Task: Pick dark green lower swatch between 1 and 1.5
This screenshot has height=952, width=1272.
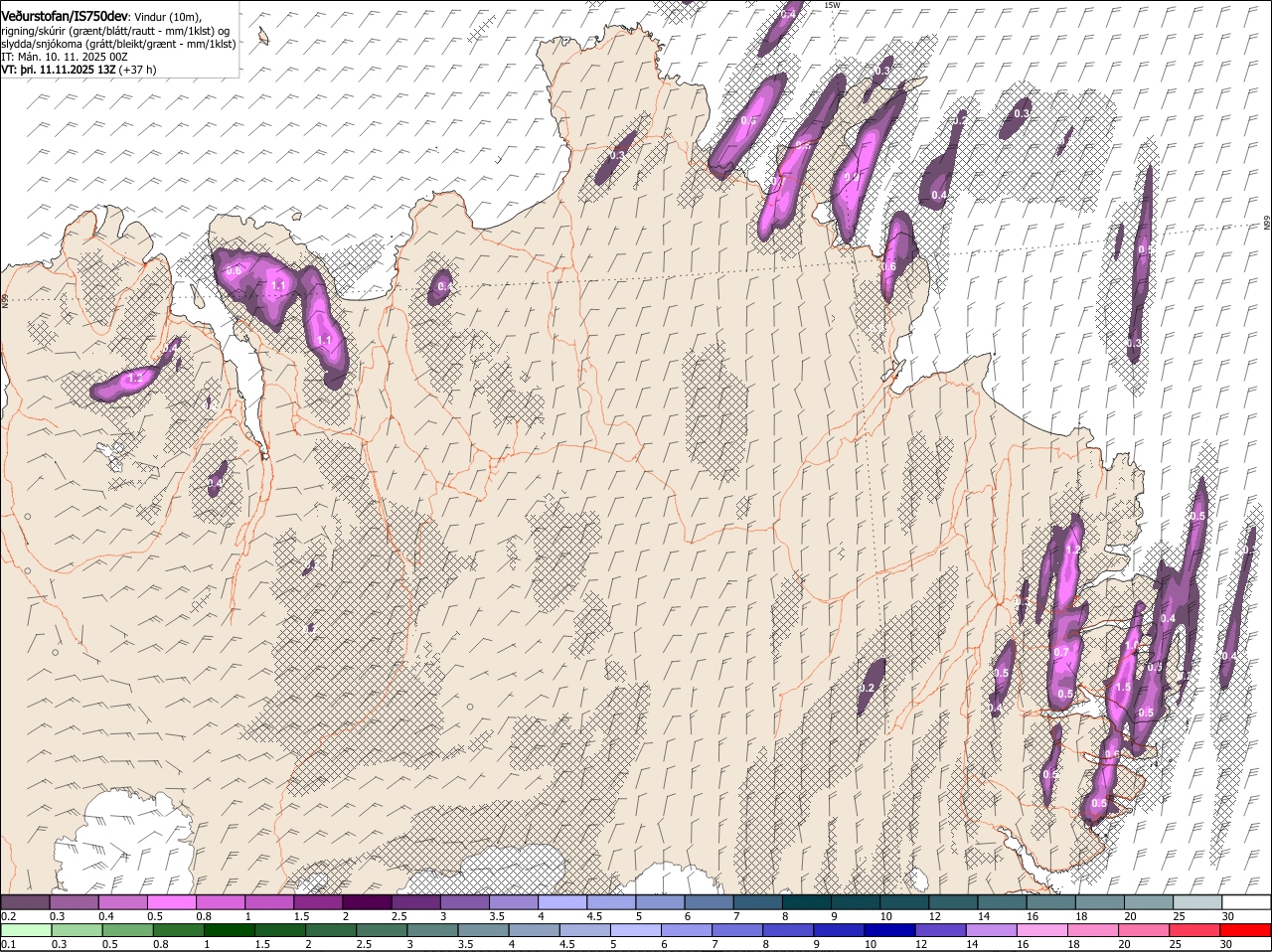Action: coord(230,930)
